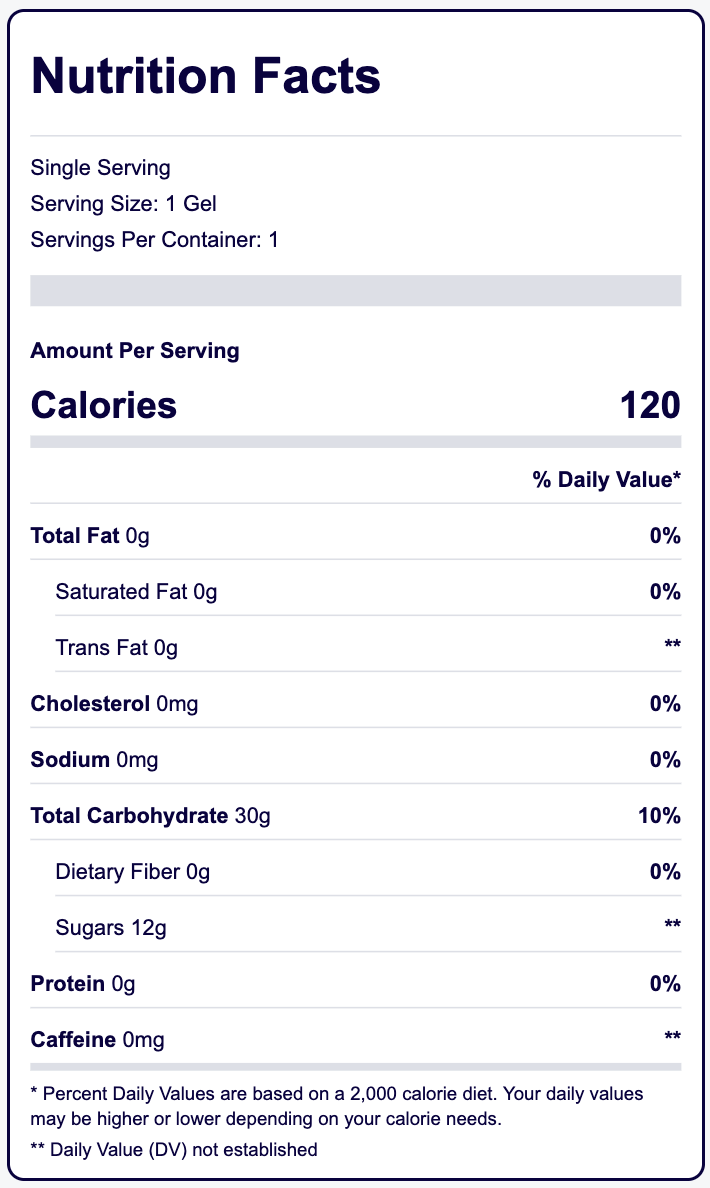Click the Saturated Fat 0g label
Screen dimensions: 710x1188
[x=136, y=592]
